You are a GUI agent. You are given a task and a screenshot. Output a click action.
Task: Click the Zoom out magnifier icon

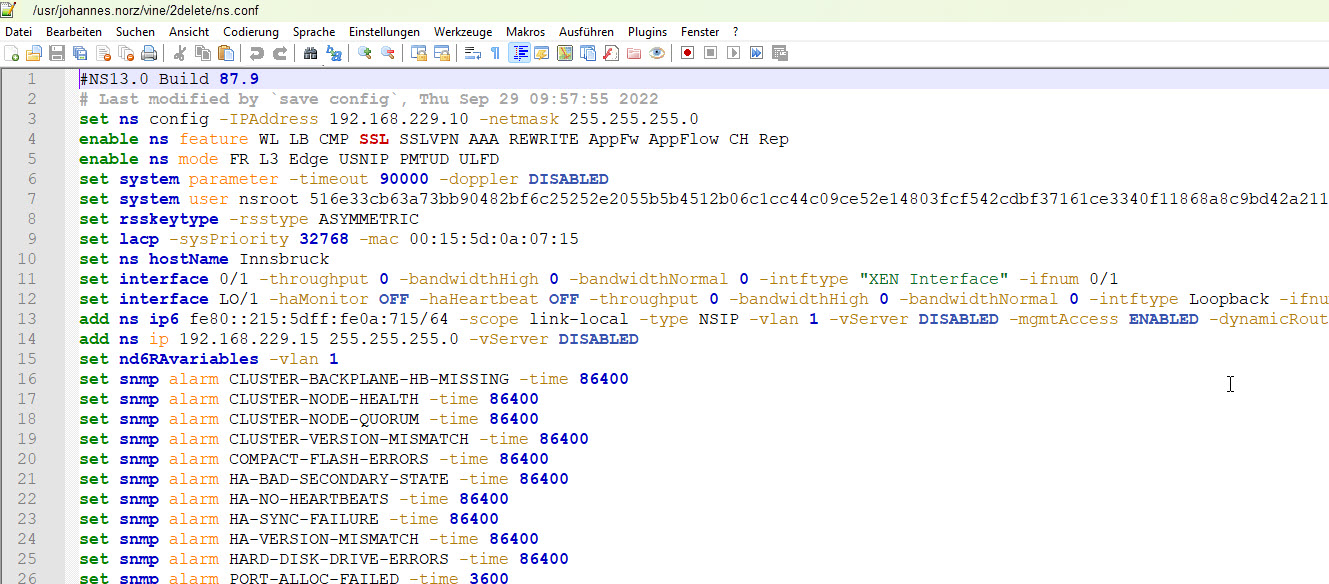pyautogui.click(x=388, y=54)
